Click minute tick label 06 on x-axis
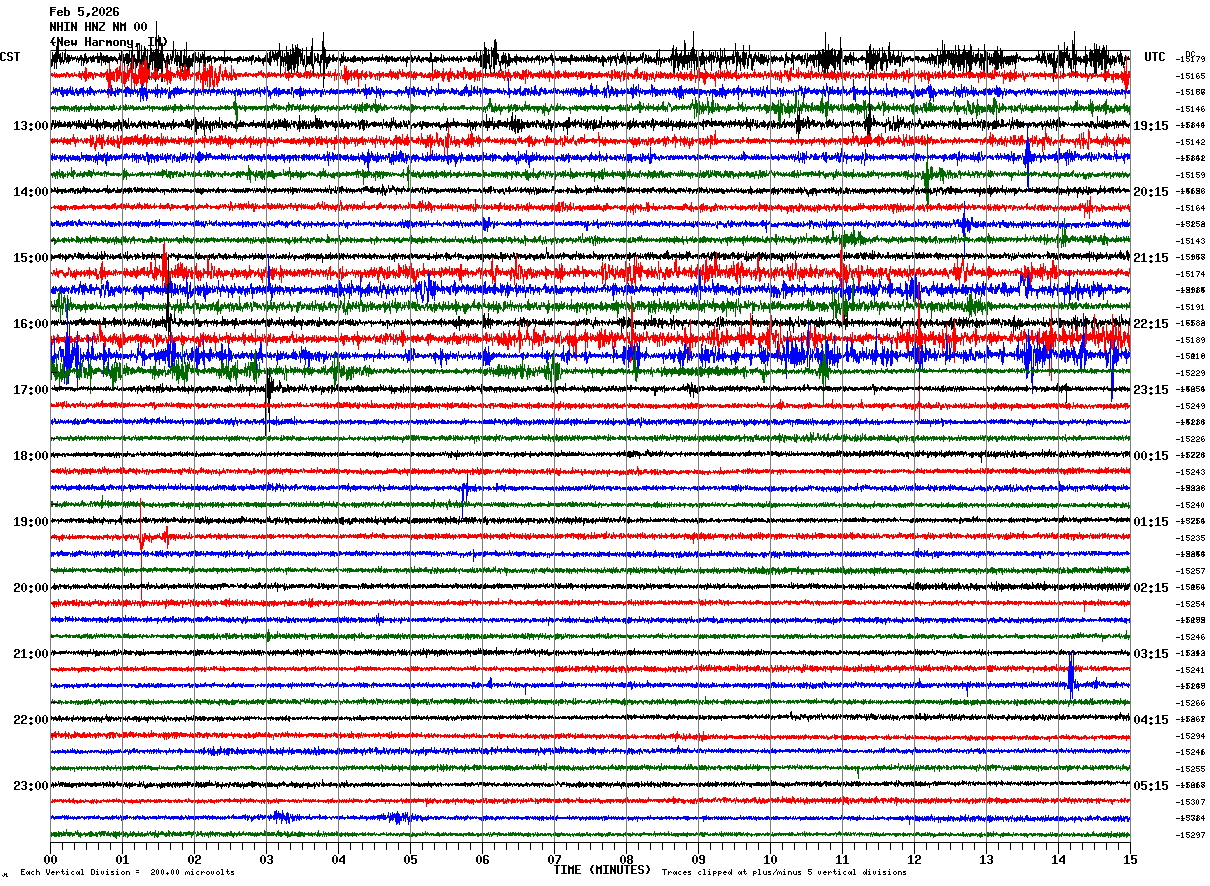 click(482, 859)
